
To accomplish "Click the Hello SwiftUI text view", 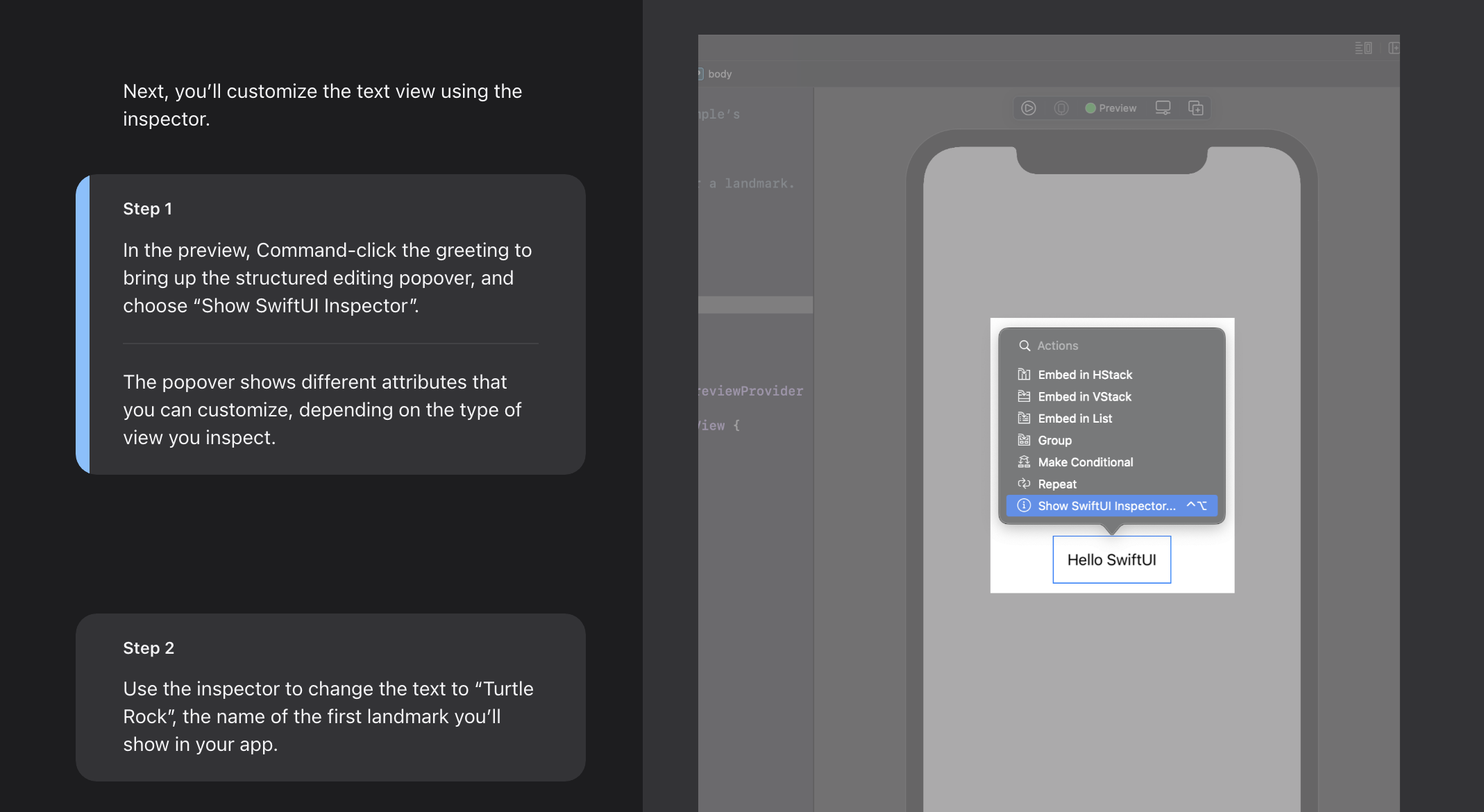I will click(x=1111, y=560).
